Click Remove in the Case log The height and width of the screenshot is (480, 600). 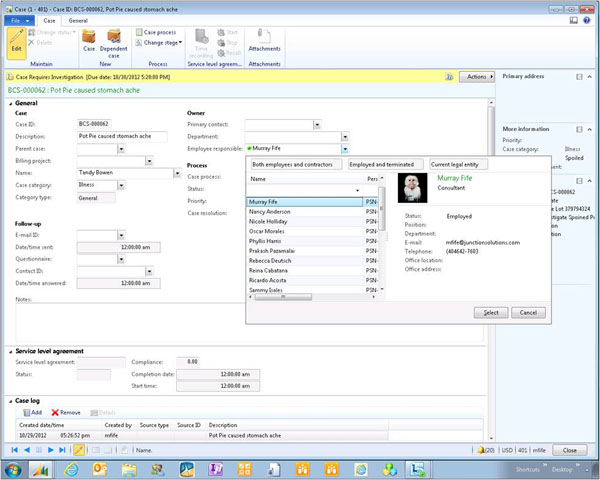66,412
